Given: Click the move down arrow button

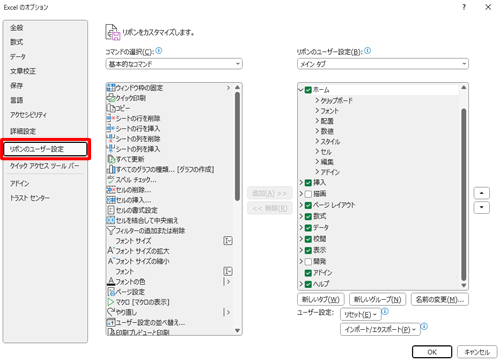Looking at the screenshot, I should coord(481,207).
